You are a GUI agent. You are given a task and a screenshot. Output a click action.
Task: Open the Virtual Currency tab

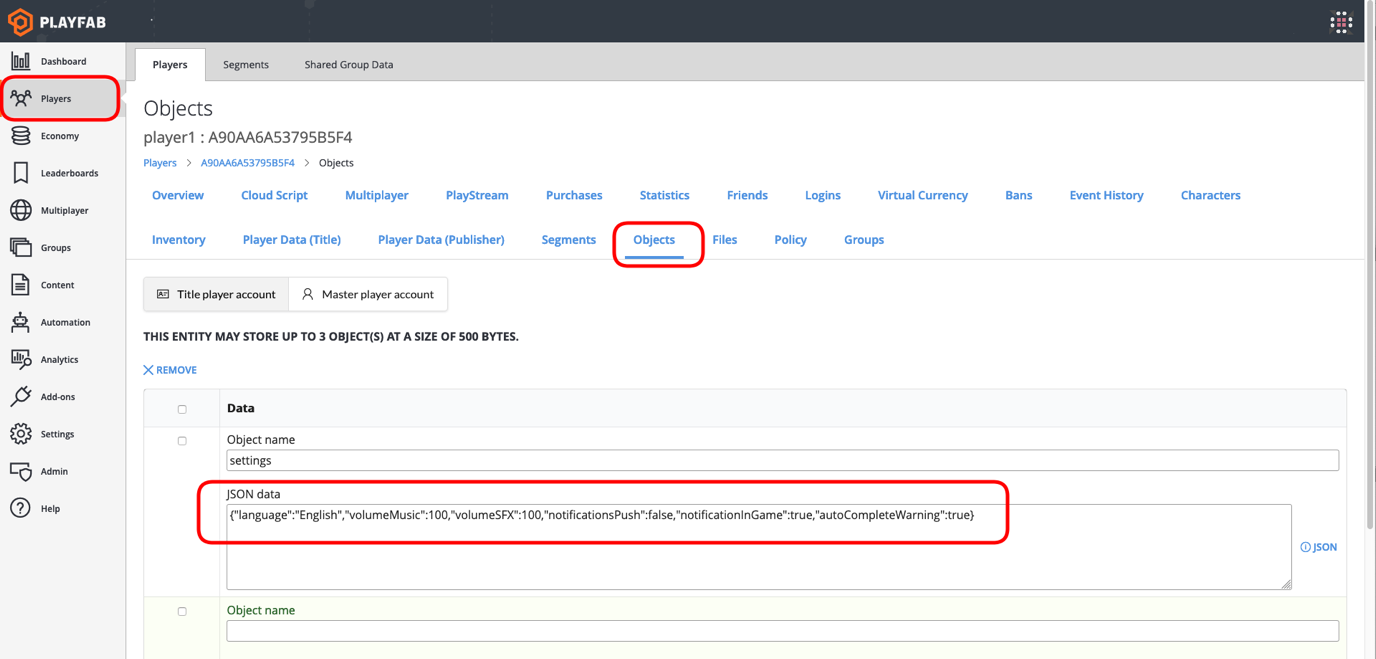point(923,195)
